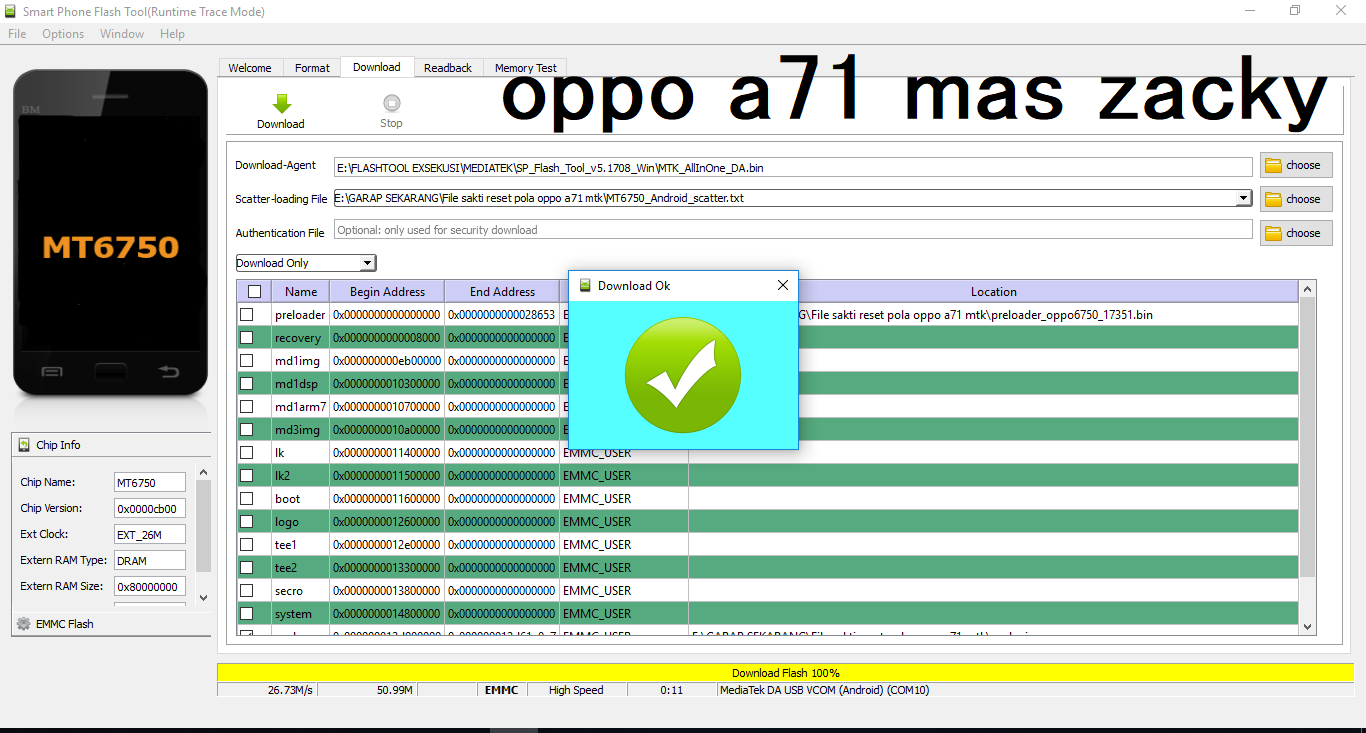
Task: Click the partition table scroll down arrow
Action: (x=1307, y=626)
